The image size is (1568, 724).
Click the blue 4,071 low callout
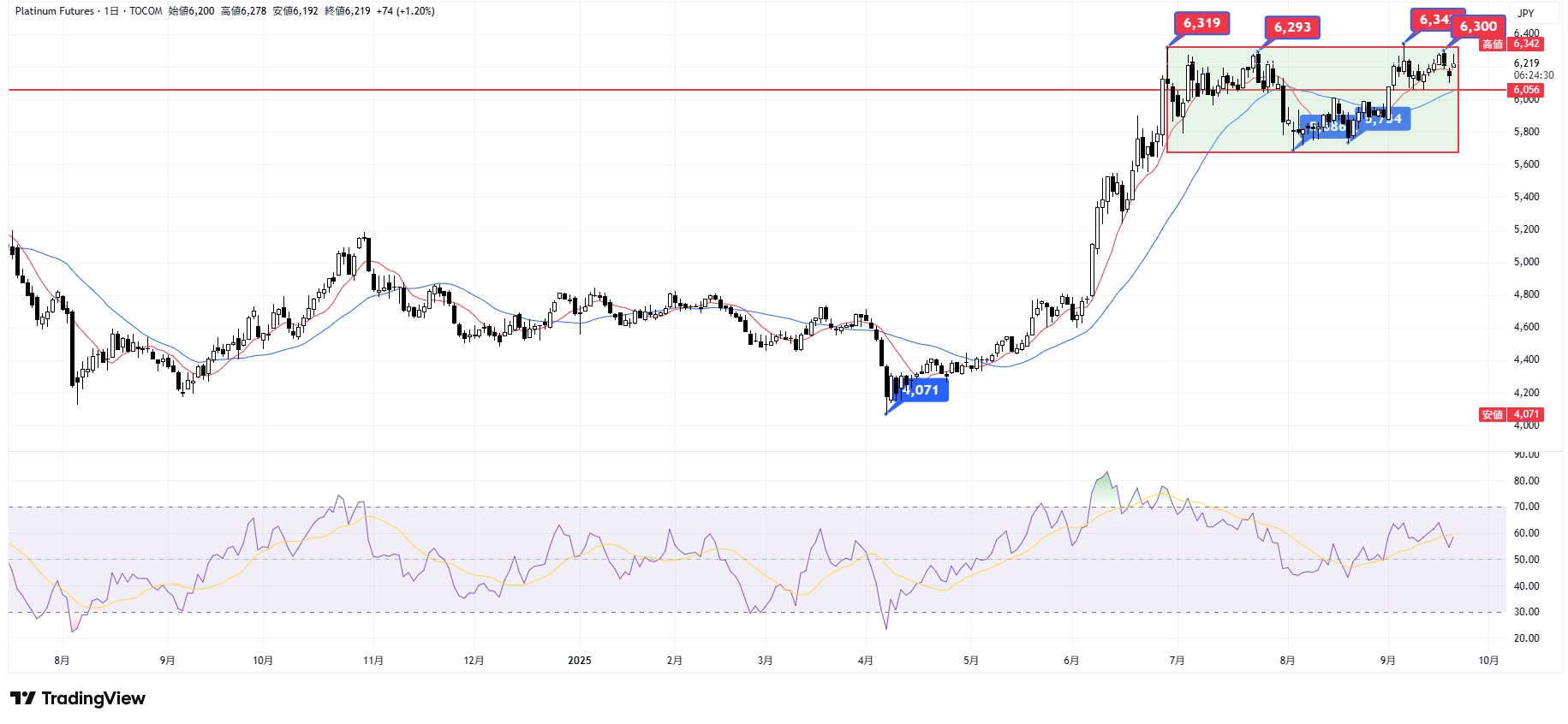922,390
